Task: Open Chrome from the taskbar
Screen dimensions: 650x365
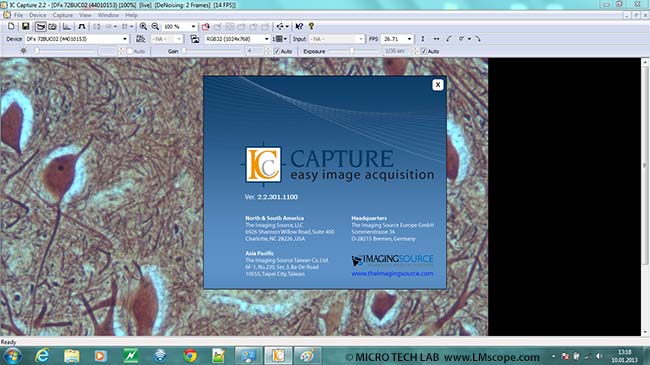Action: tap(190, 356)
